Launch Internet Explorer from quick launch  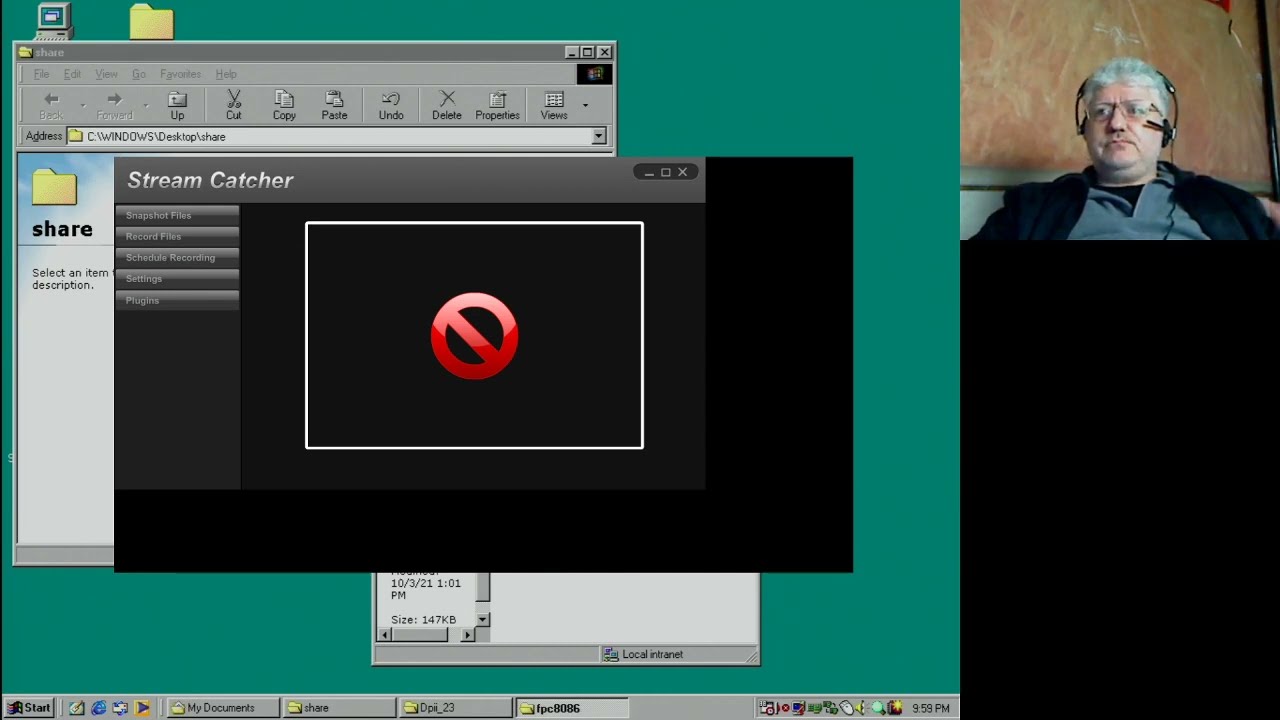click(99, 708)
